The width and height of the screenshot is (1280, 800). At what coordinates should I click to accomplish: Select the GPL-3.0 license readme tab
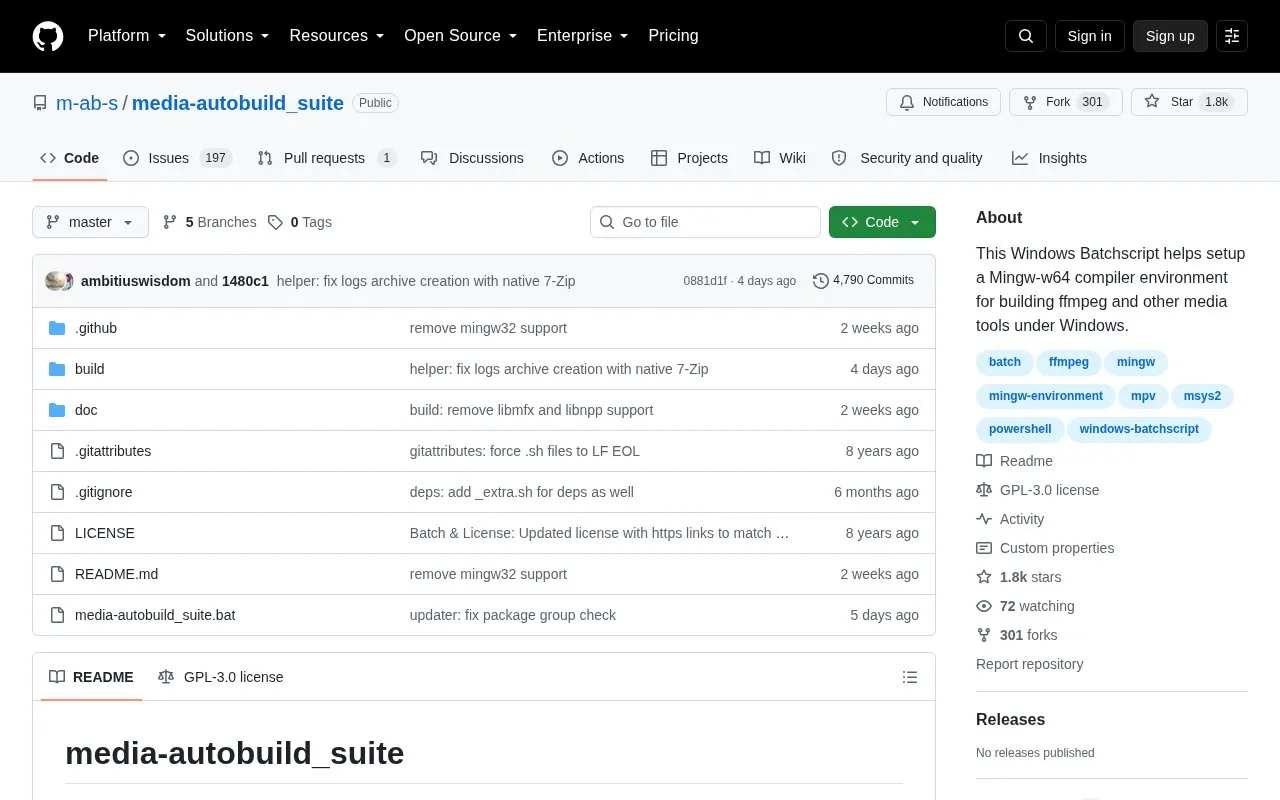click(x=221, y=677)
